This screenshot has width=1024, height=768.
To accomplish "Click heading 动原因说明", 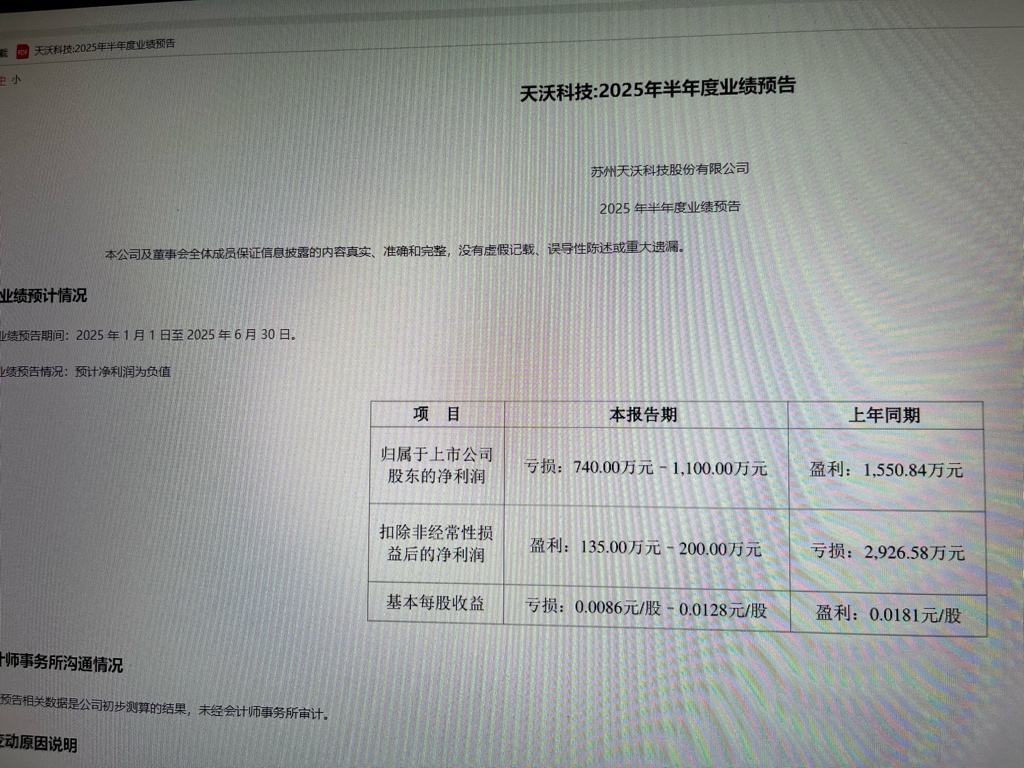I will coord(39,743).
